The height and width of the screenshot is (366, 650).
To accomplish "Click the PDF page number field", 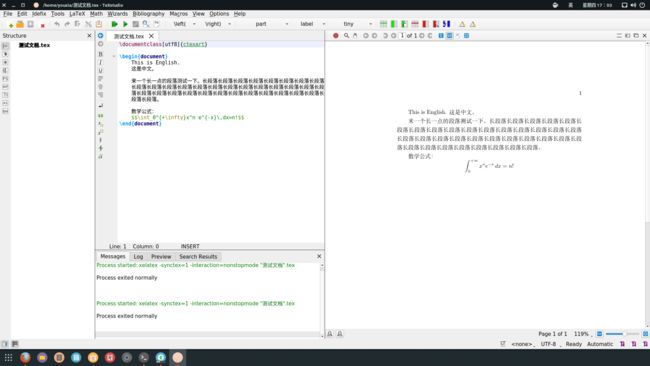I will coord(402,36).
